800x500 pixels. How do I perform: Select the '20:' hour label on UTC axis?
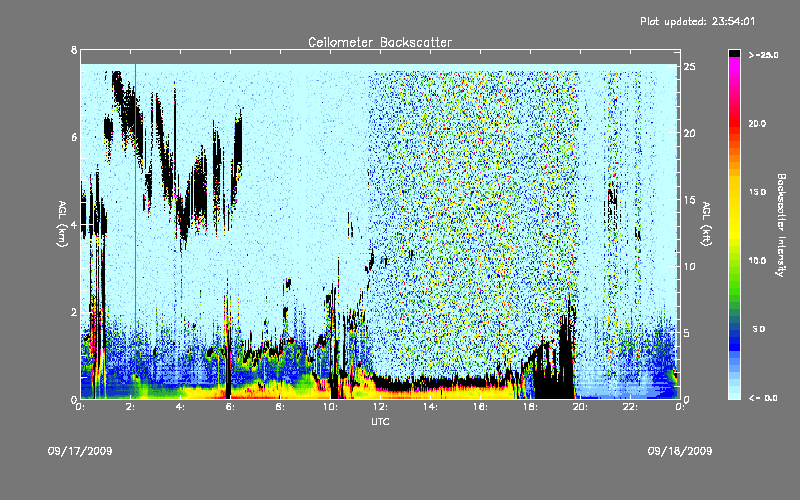(581, 407)
